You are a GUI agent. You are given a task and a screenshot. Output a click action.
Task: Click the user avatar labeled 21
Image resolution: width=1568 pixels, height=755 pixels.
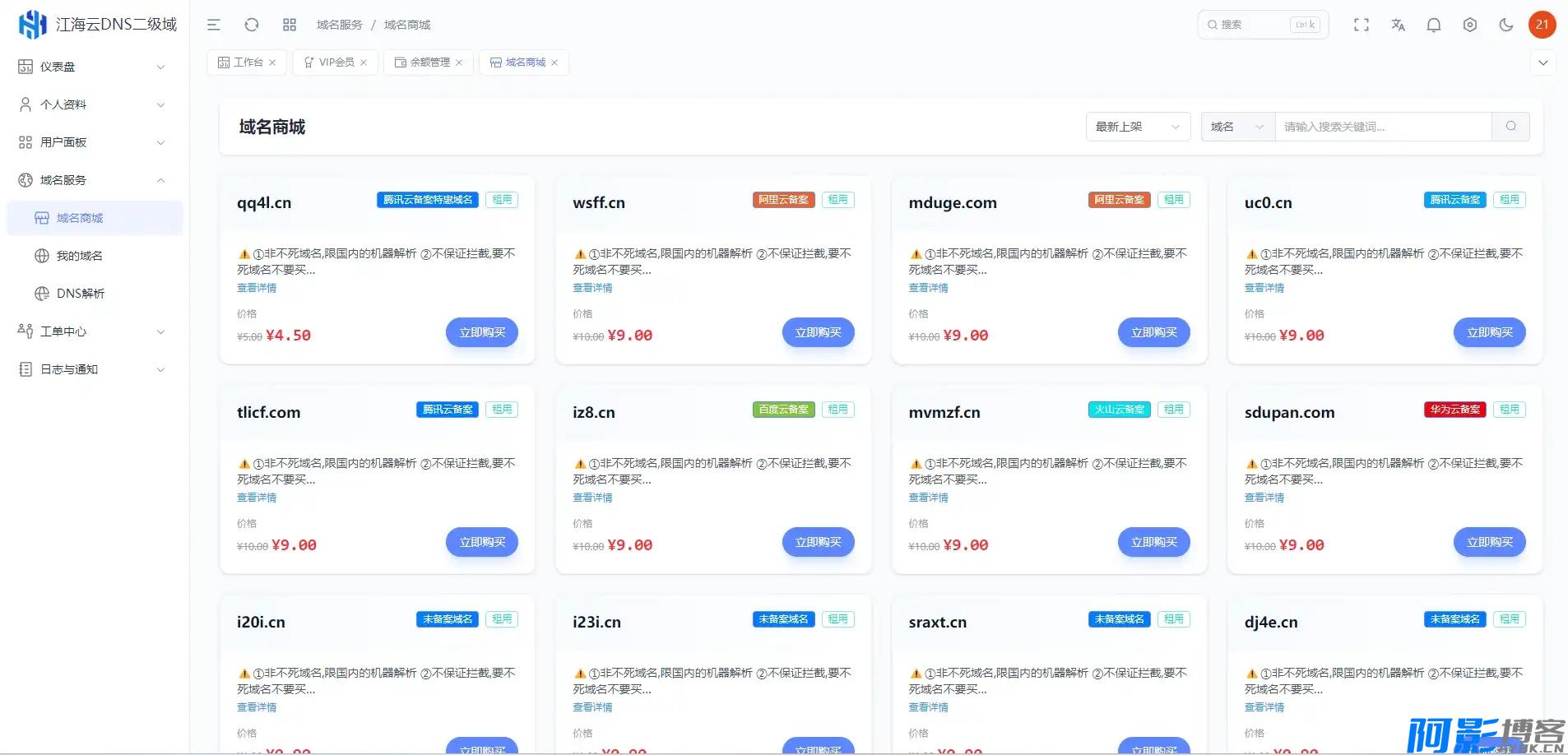click(x=1542, y=25)
